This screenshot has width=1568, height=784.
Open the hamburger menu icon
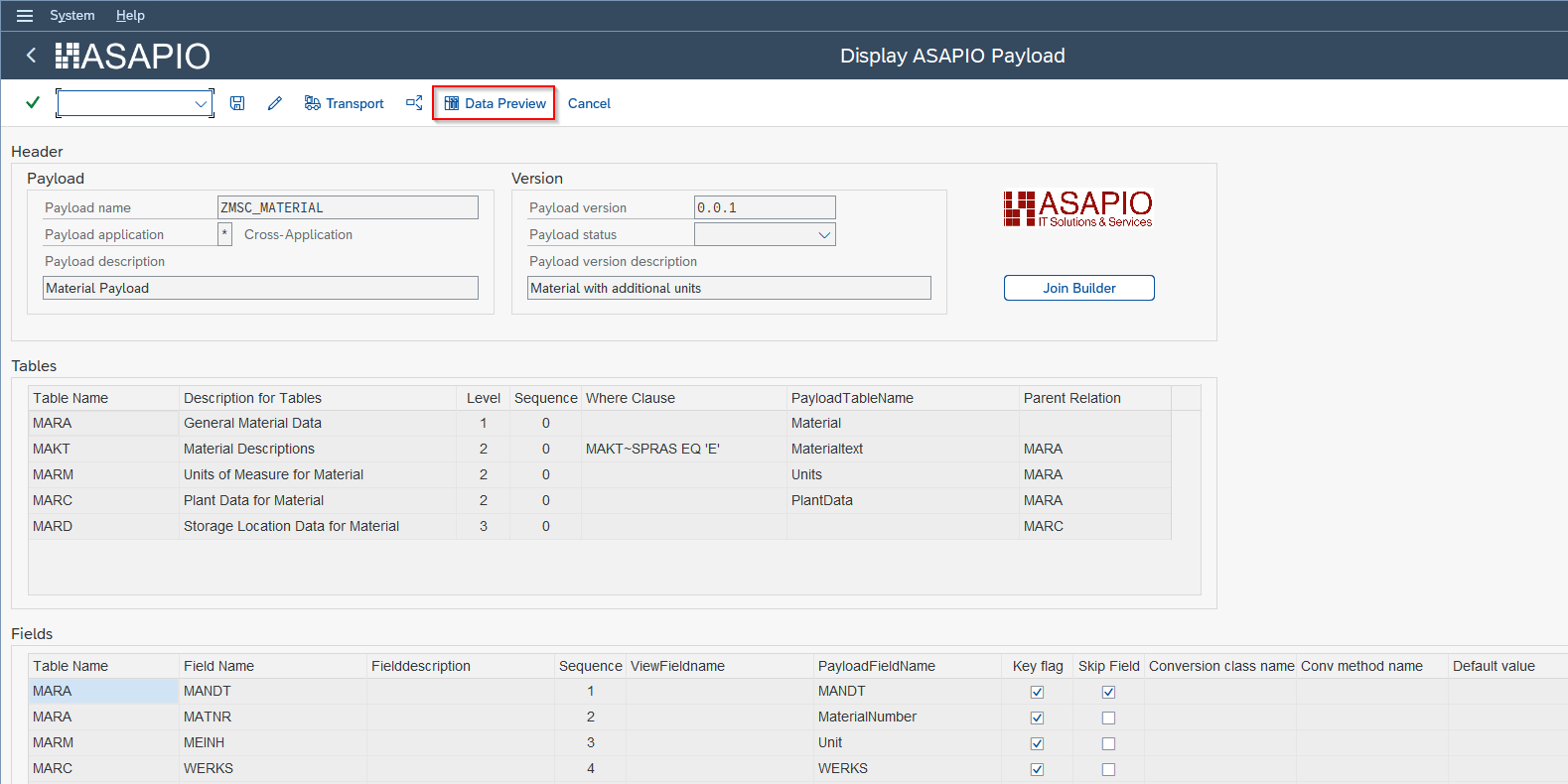click(x=25, y=16)
